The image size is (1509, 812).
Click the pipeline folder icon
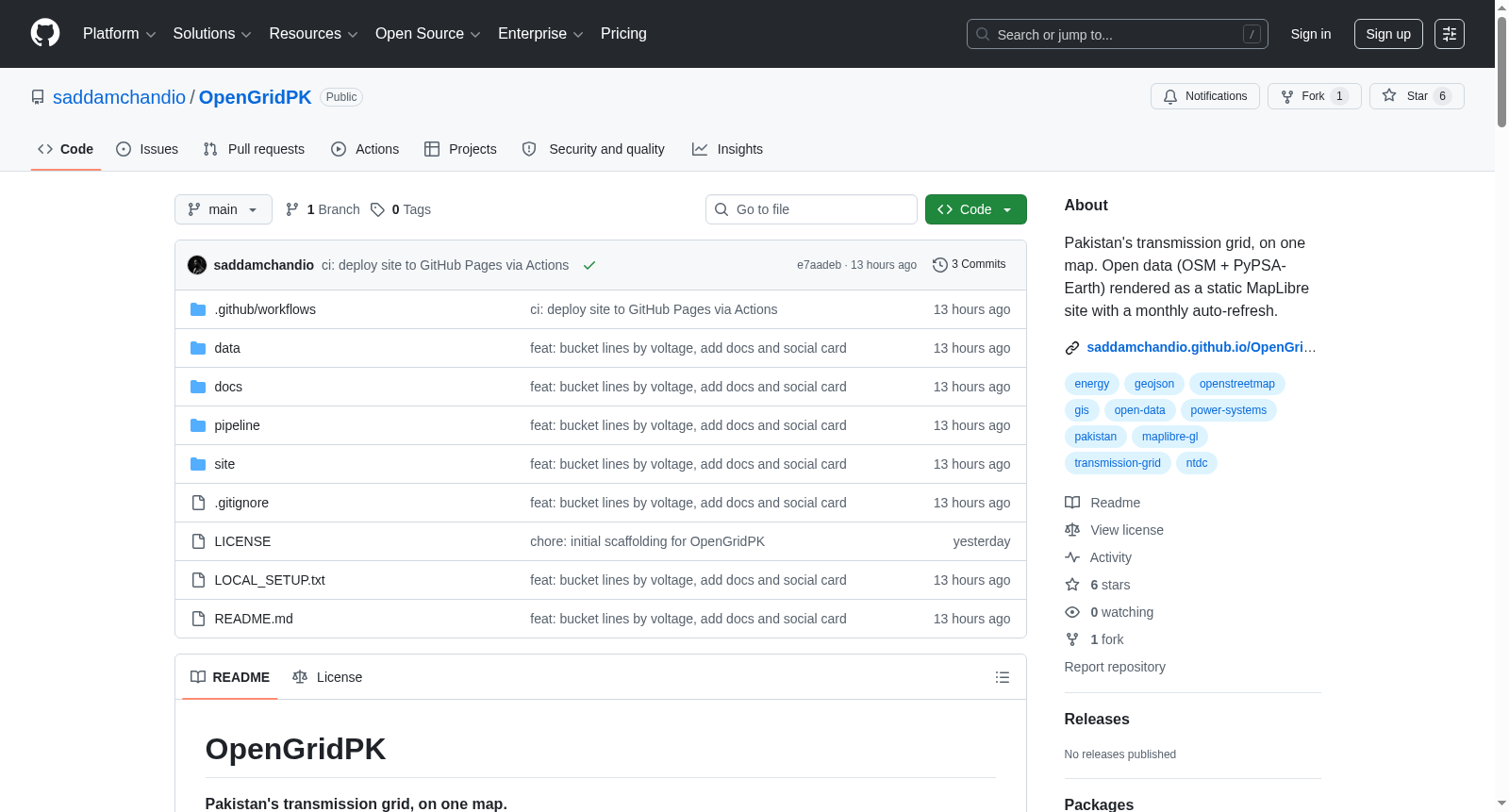tap(198, 425)
